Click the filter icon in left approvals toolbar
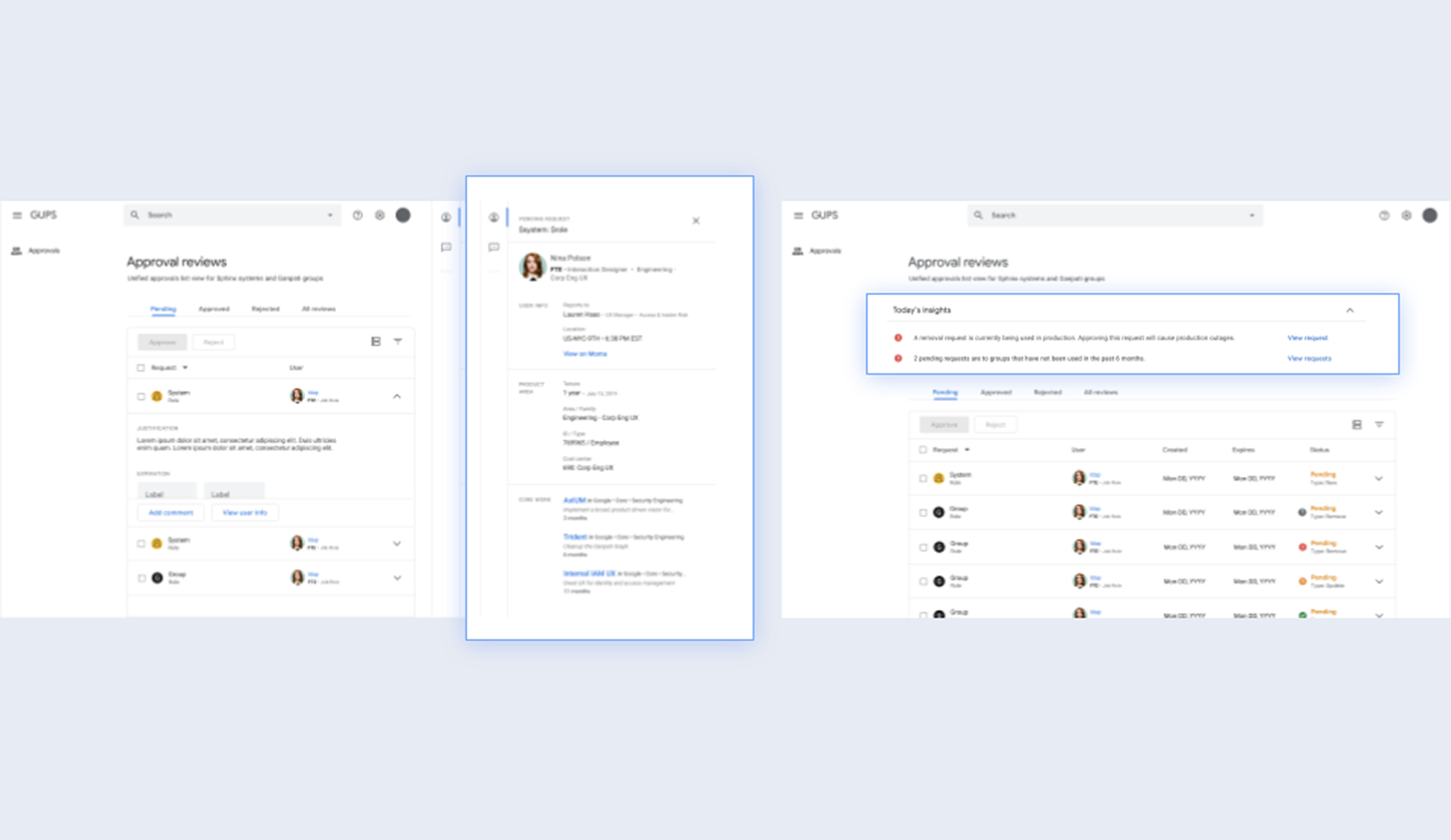This screenshot has height=840, width=1451. pos(398,341)
